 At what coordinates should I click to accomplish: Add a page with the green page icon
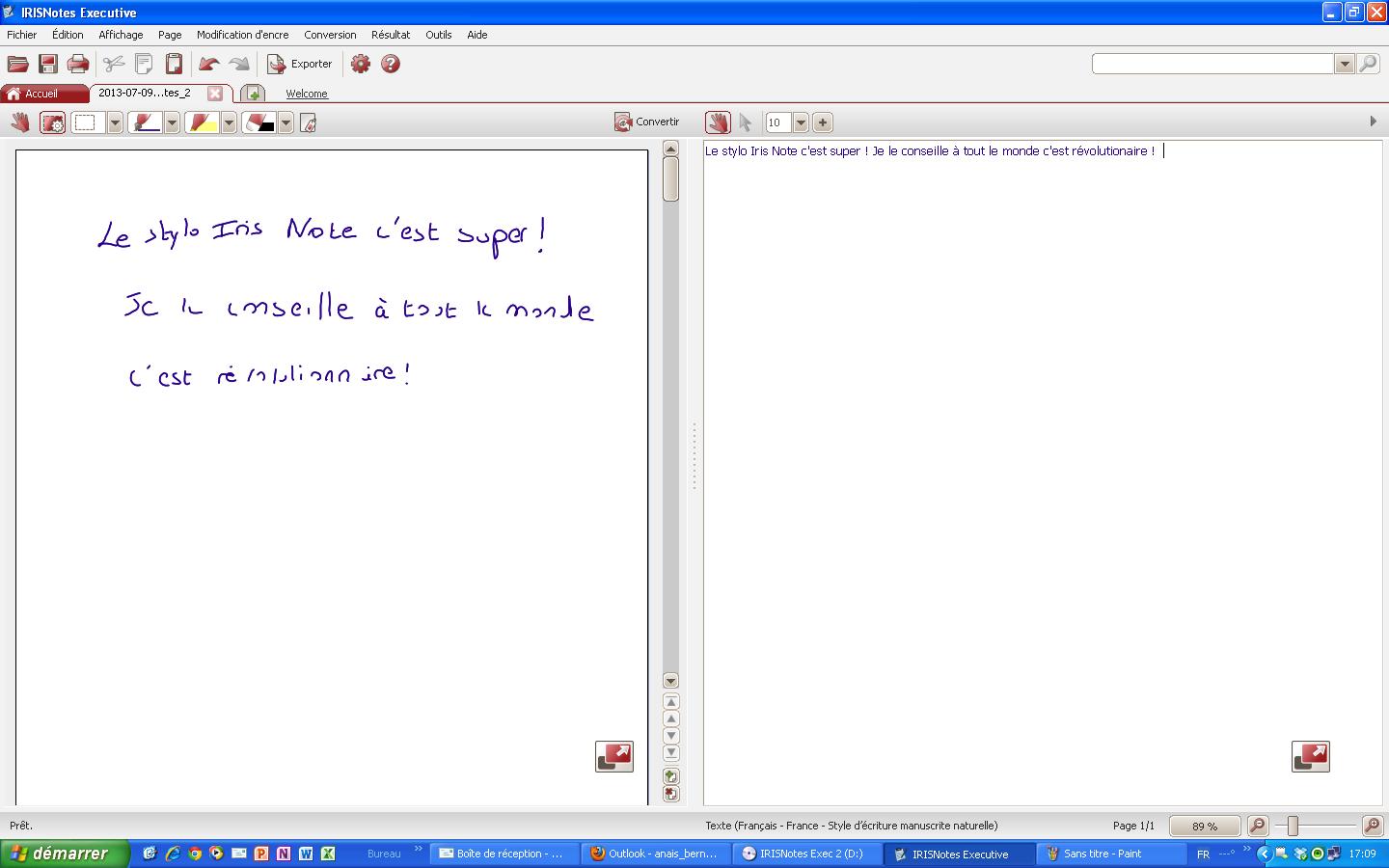[671, 776]
